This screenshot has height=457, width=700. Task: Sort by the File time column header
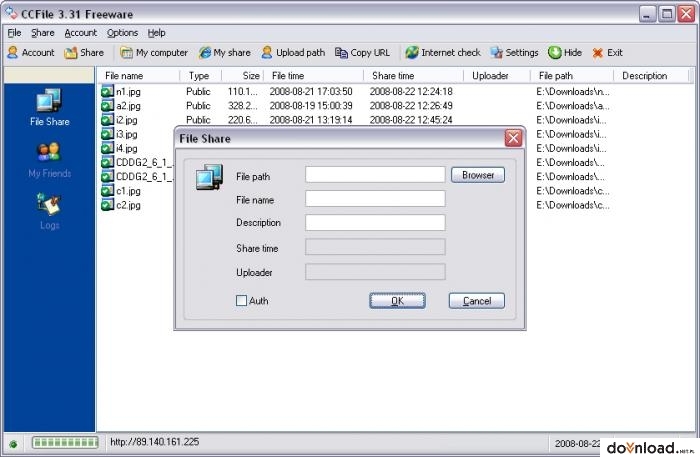coord(313,76)
